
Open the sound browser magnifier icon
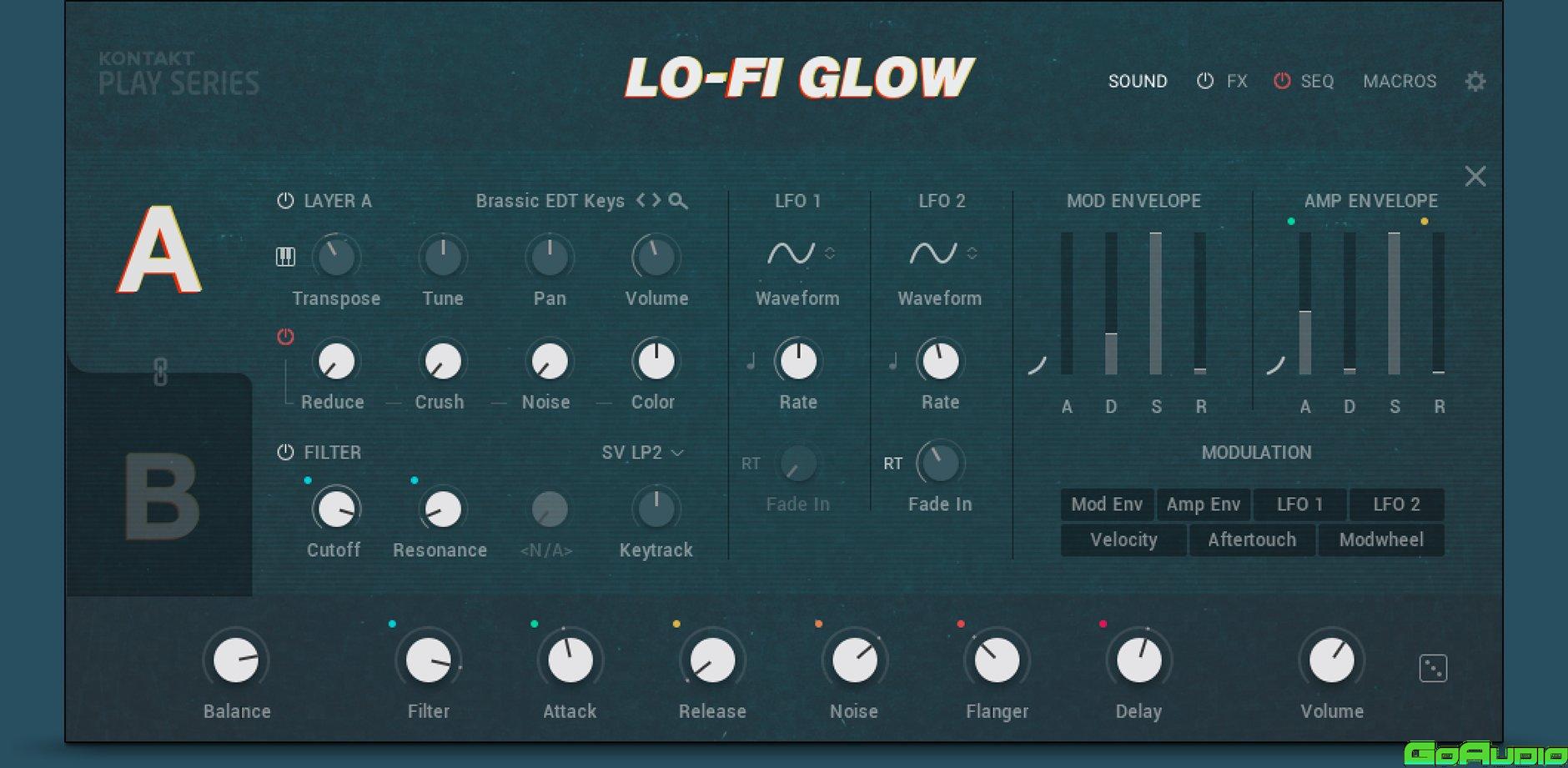pos(678,201)
